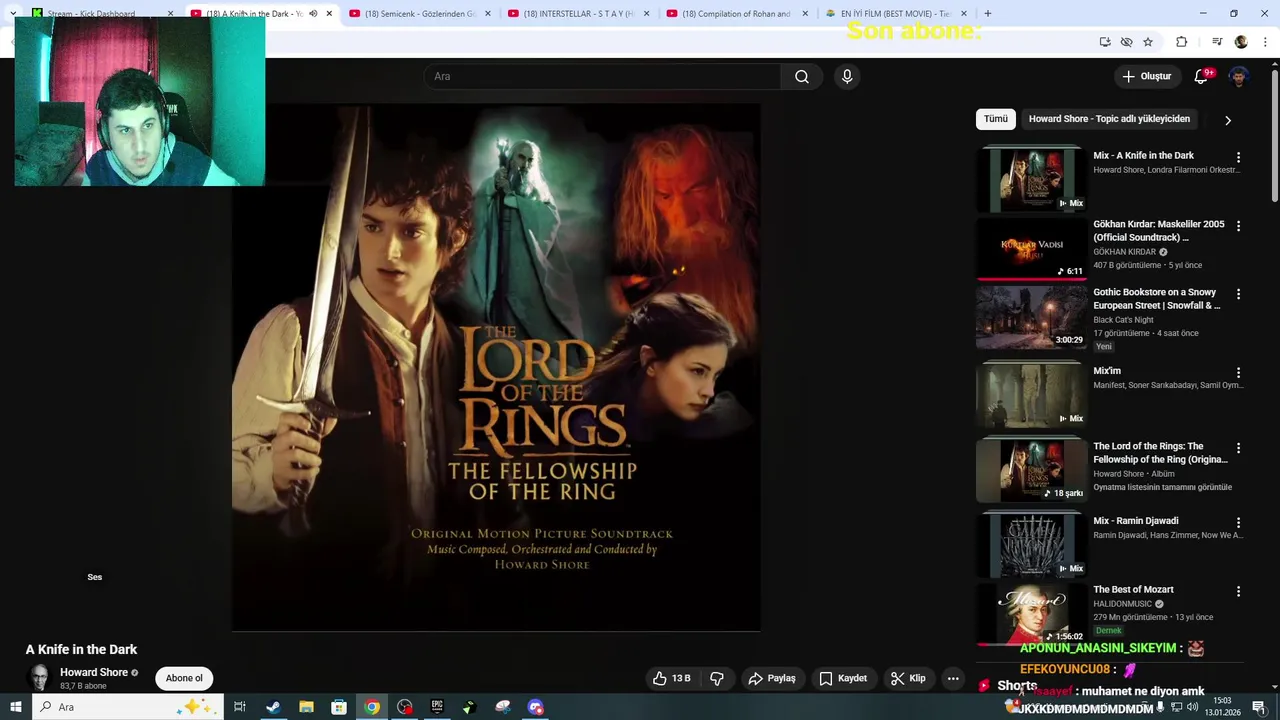Open Chrome three-dot menu
This screenshot has height=720, width=1280.
pos(1265,42)
